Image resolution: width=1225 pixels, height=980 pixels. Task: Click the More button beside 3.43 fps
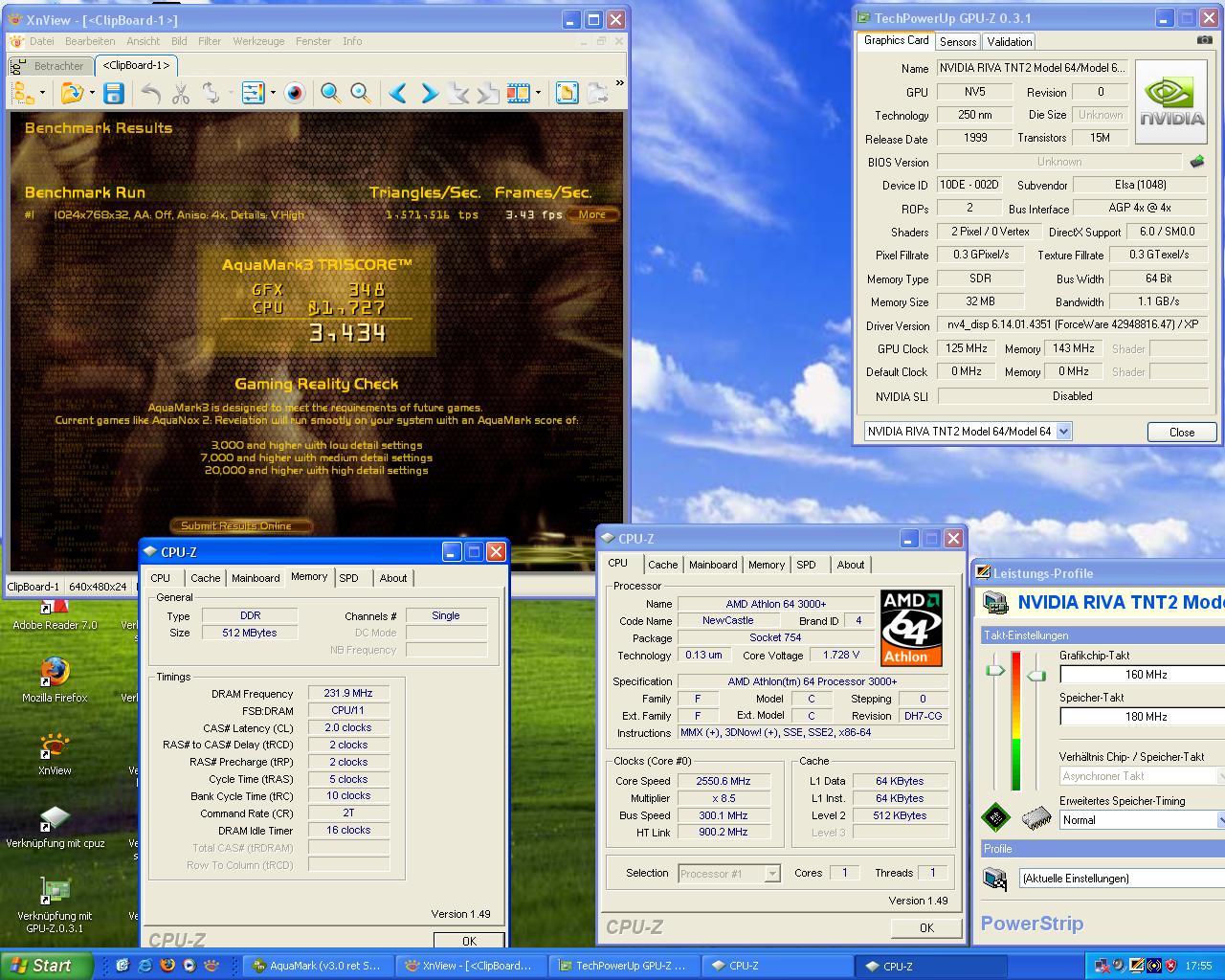[x=592, y=214]
